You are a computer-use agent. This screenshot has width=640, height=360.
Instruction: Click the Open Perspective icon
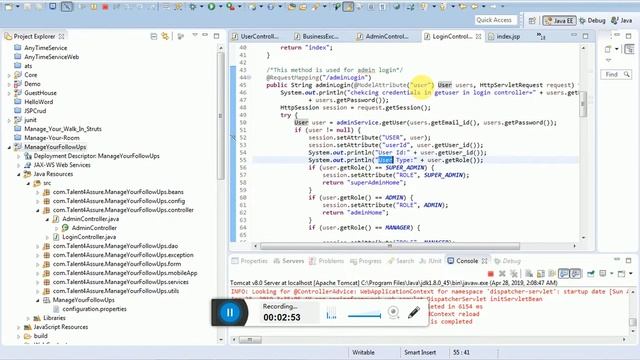(x=532, y=20)
